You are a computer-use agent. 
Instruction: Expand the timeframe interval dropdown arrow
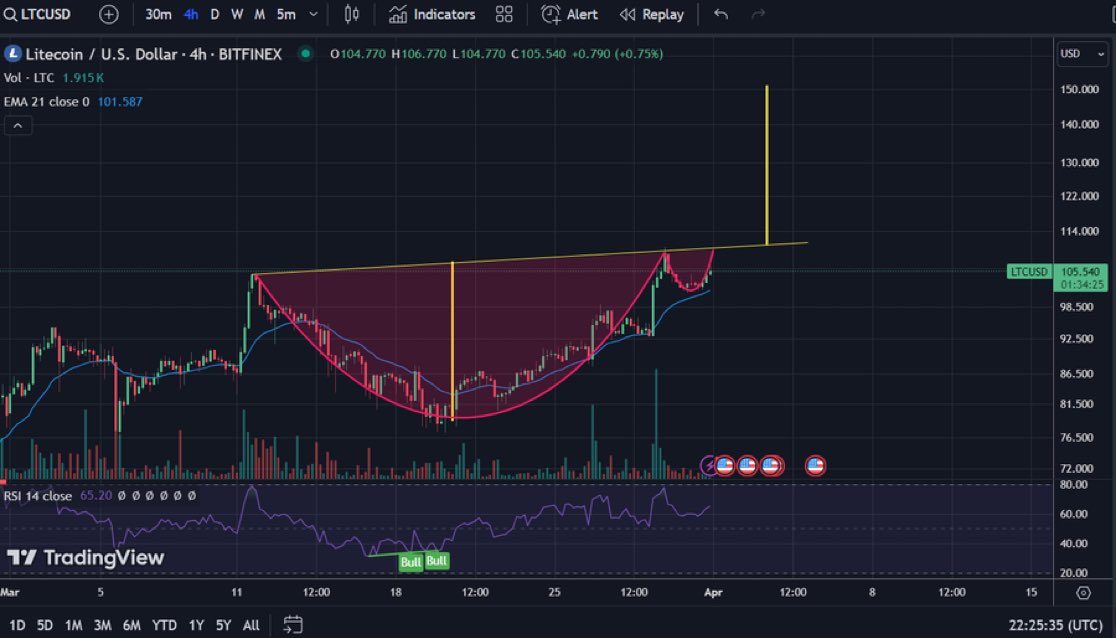pyautogui.click(x=313, y=14)
